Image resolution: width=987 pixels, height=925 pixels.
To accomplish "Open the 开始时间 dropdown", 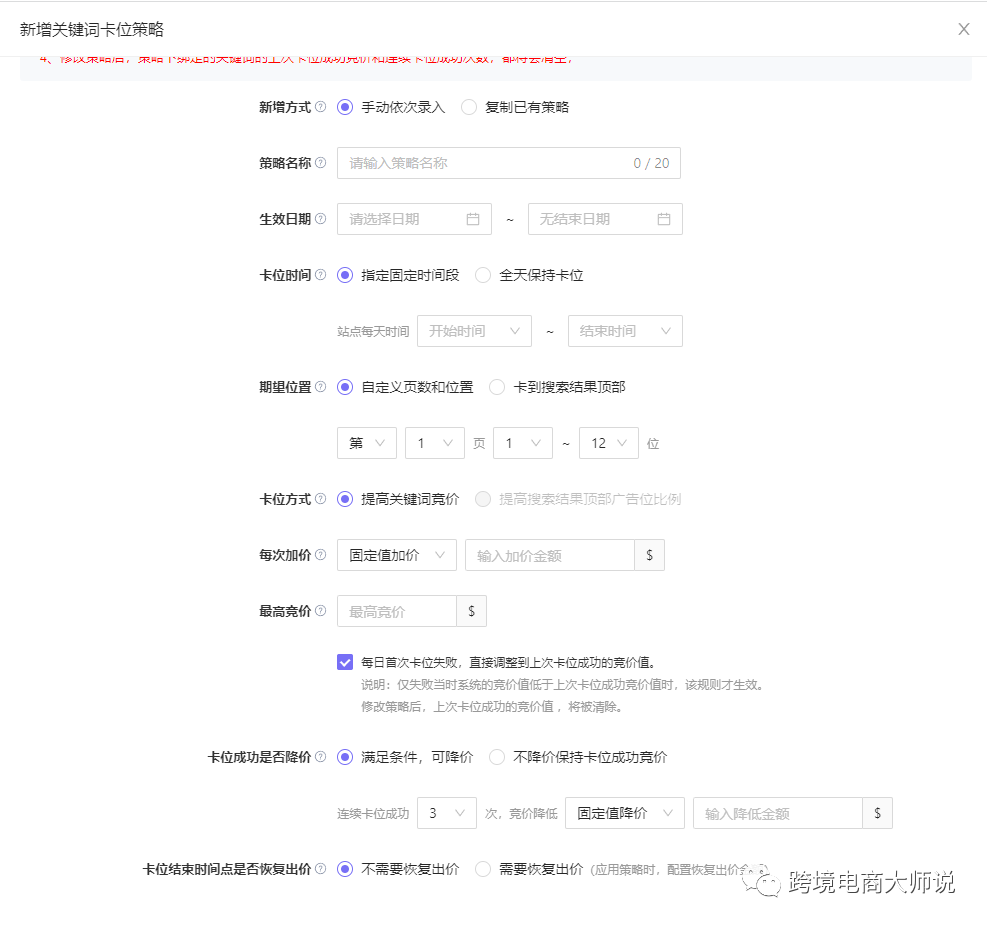I will coord(474,331).
